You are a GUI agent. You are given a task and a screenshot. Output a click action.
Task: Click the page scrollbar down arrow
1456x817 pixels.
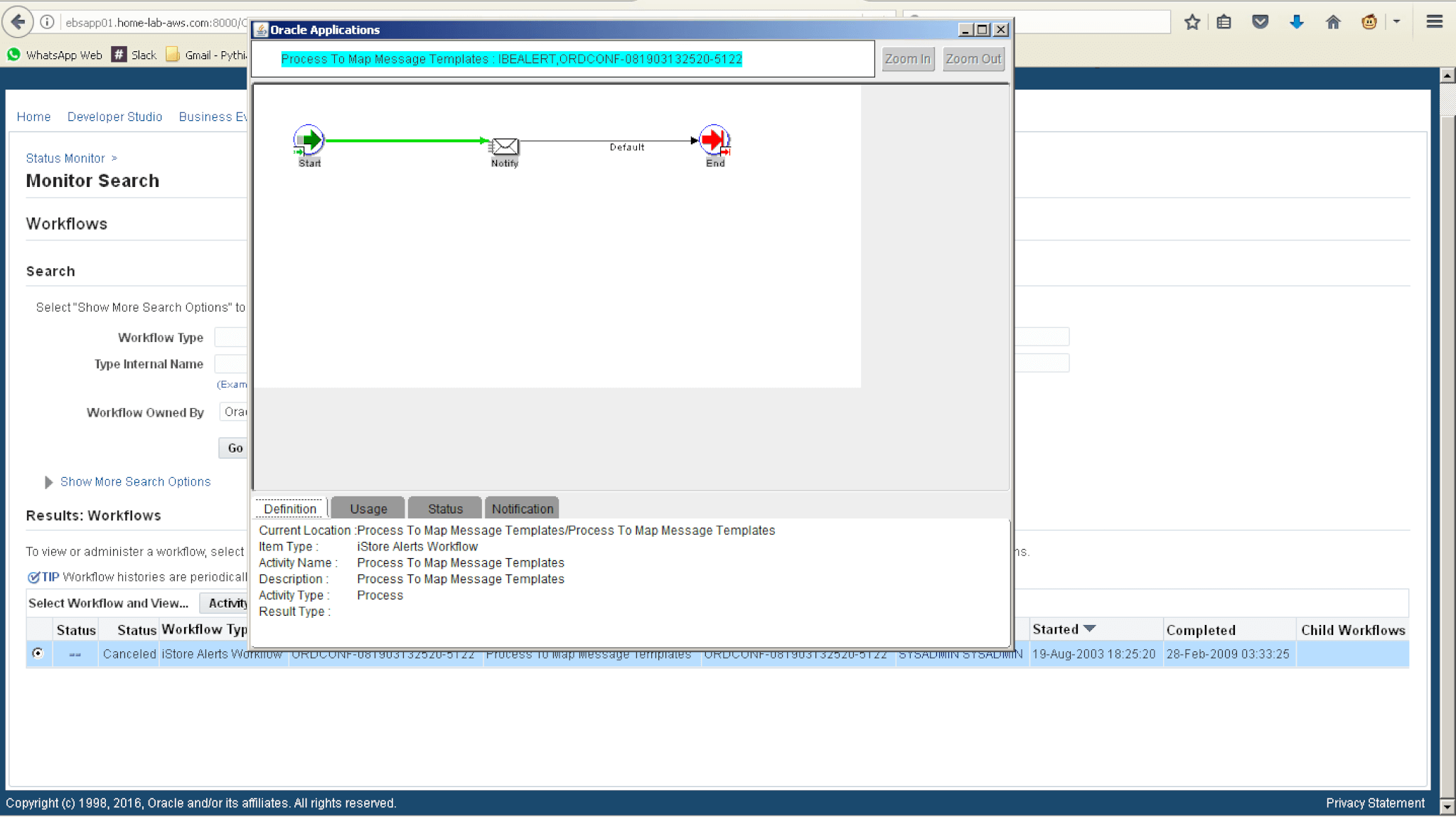click(1447, 806)
